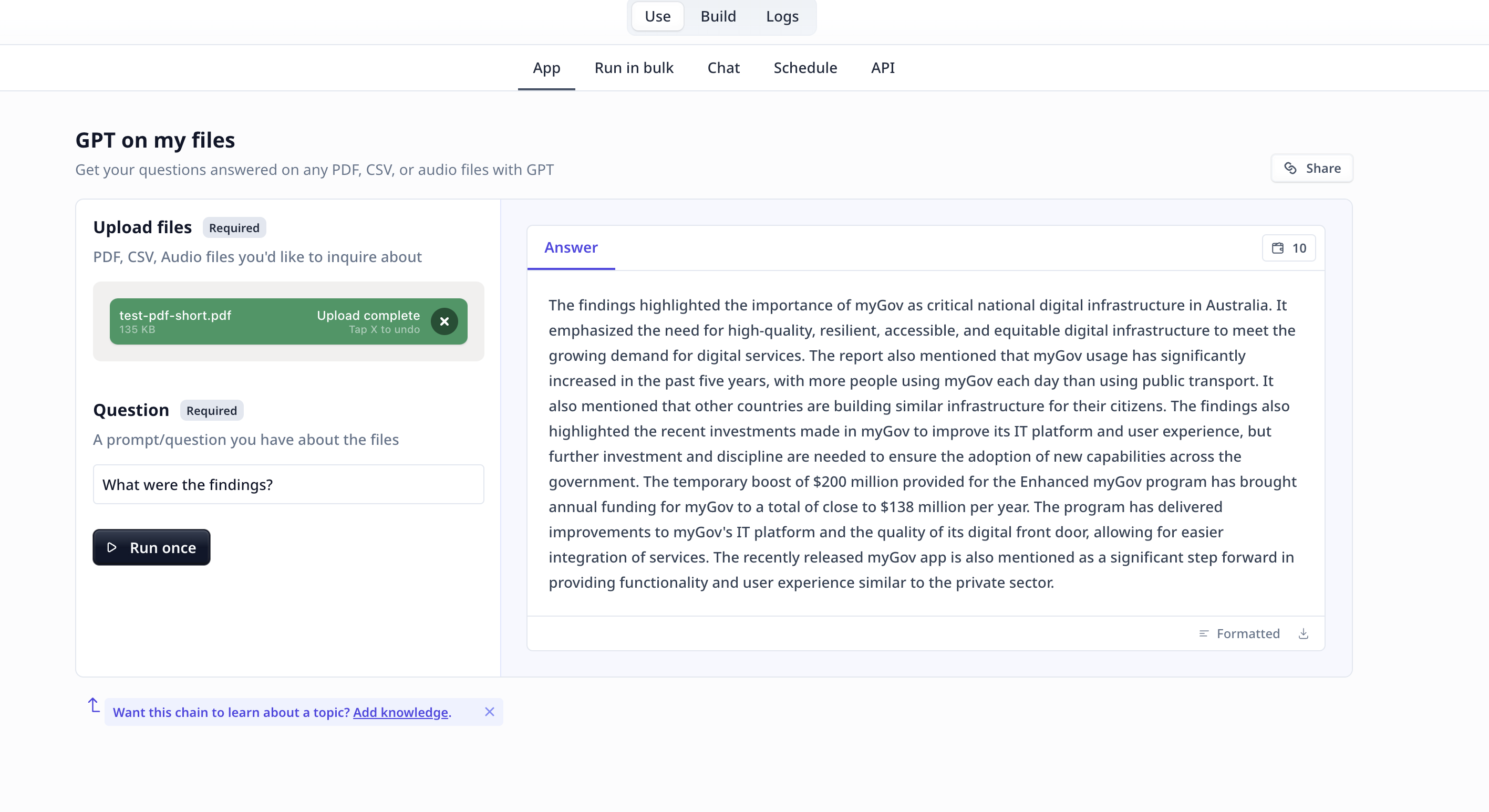
Task: Open the credits counter showing 10
Action: click(1289, 248)
